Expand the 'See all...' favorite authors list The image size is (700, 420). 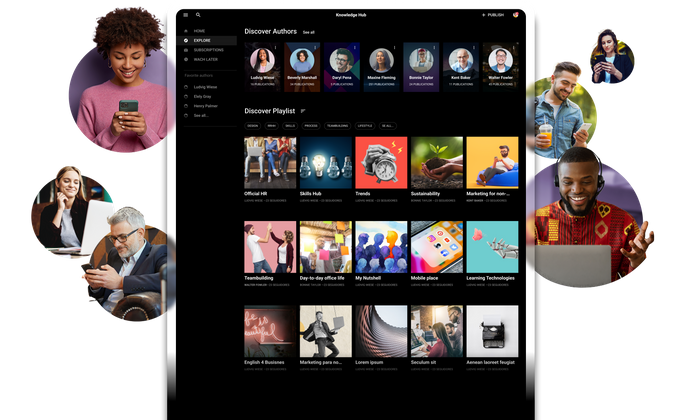coord(201,115)
